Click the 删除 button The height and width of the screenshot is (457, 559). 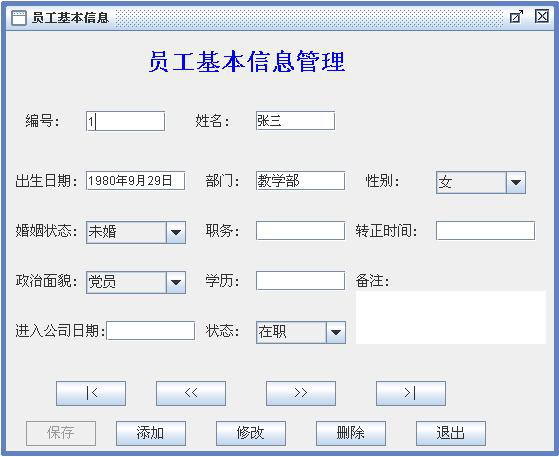tap(351, 433)
